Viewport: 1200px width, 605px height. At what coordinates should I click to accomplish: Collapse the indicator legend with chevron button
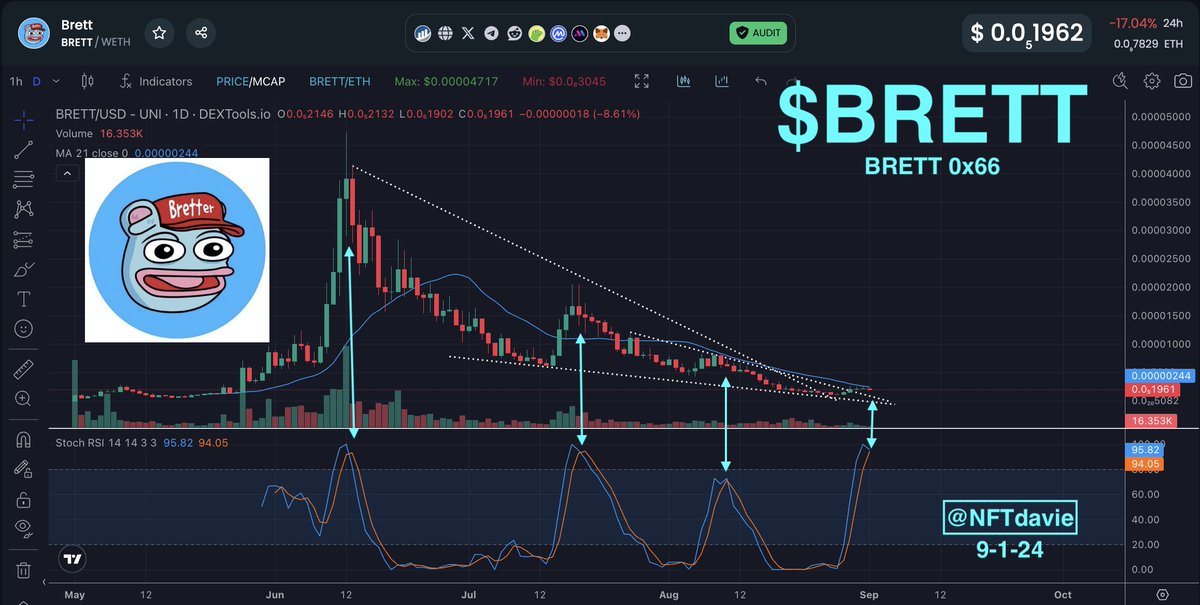tap(66, 173)
